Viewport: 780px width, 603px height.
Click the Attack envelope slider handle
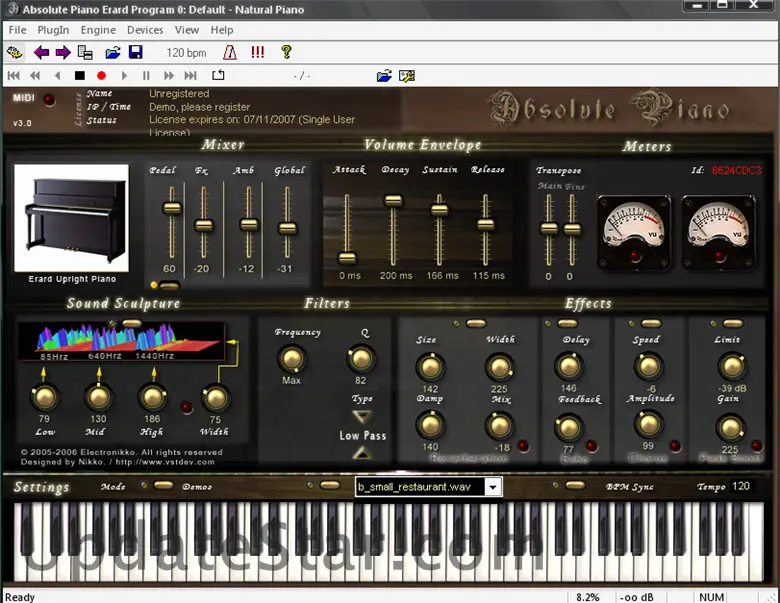point(347,258)
